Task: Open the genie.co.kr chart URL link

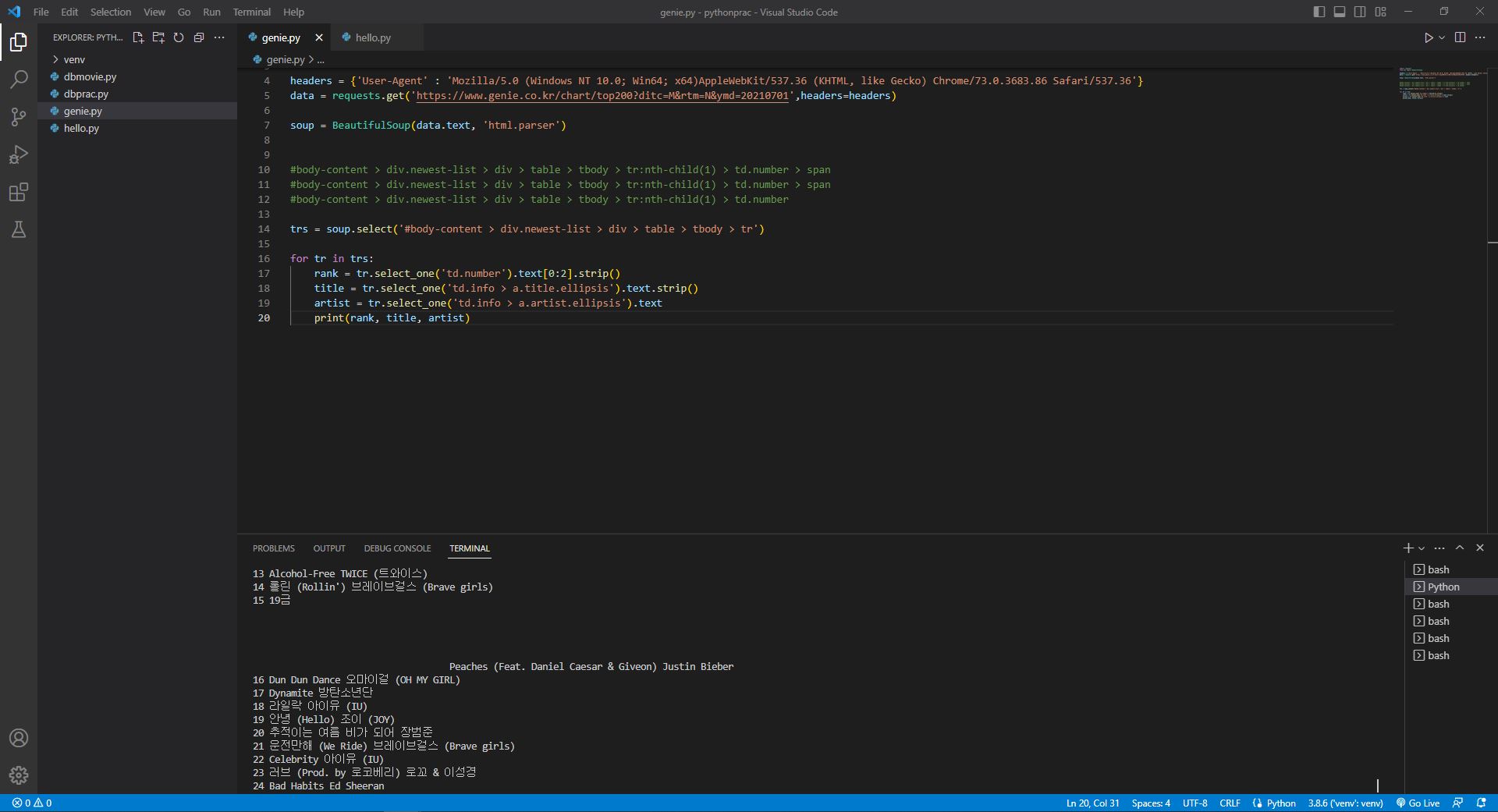Action: click(602, 96)
